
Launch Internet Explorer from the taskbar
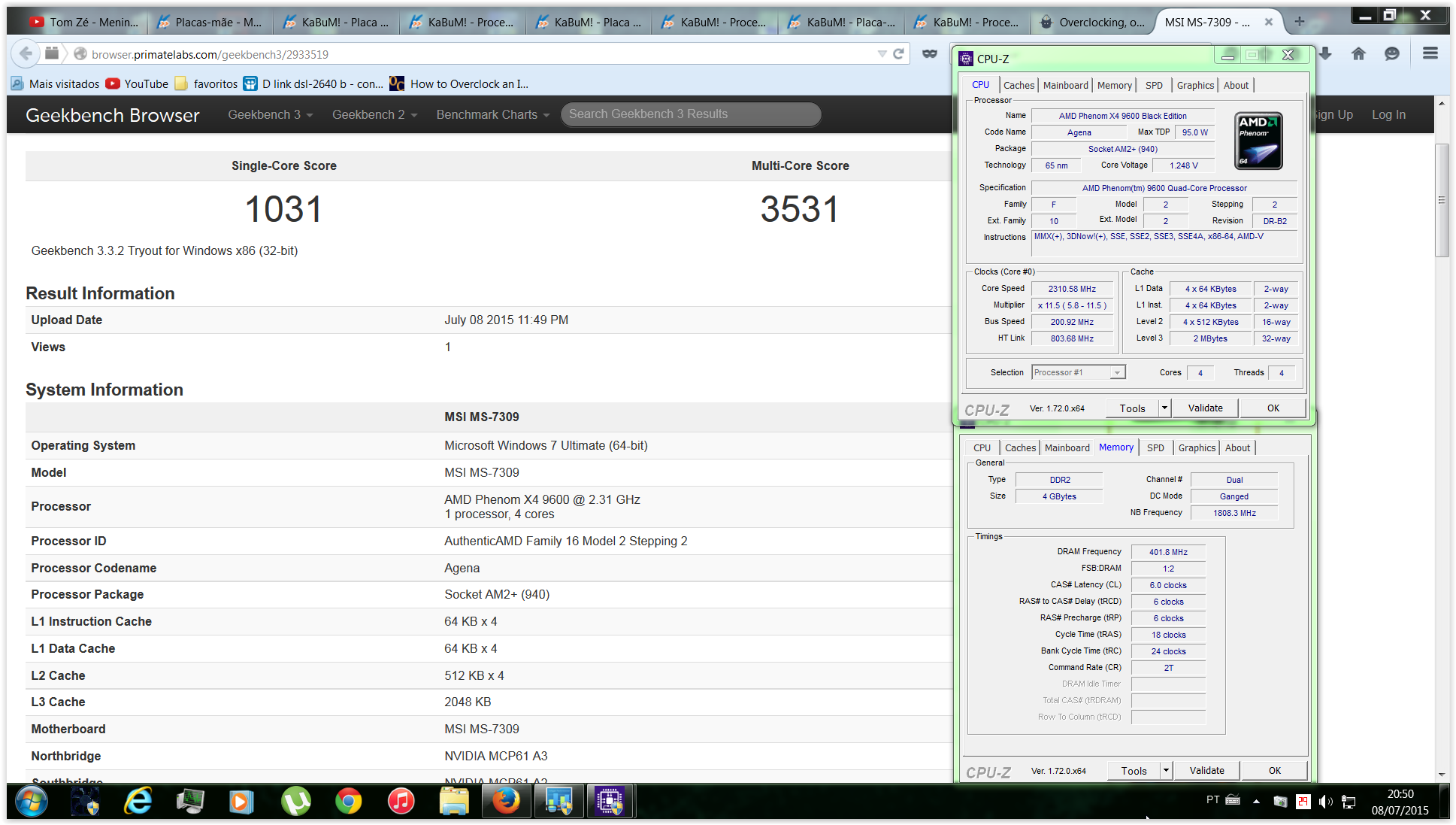click(138, 802)
